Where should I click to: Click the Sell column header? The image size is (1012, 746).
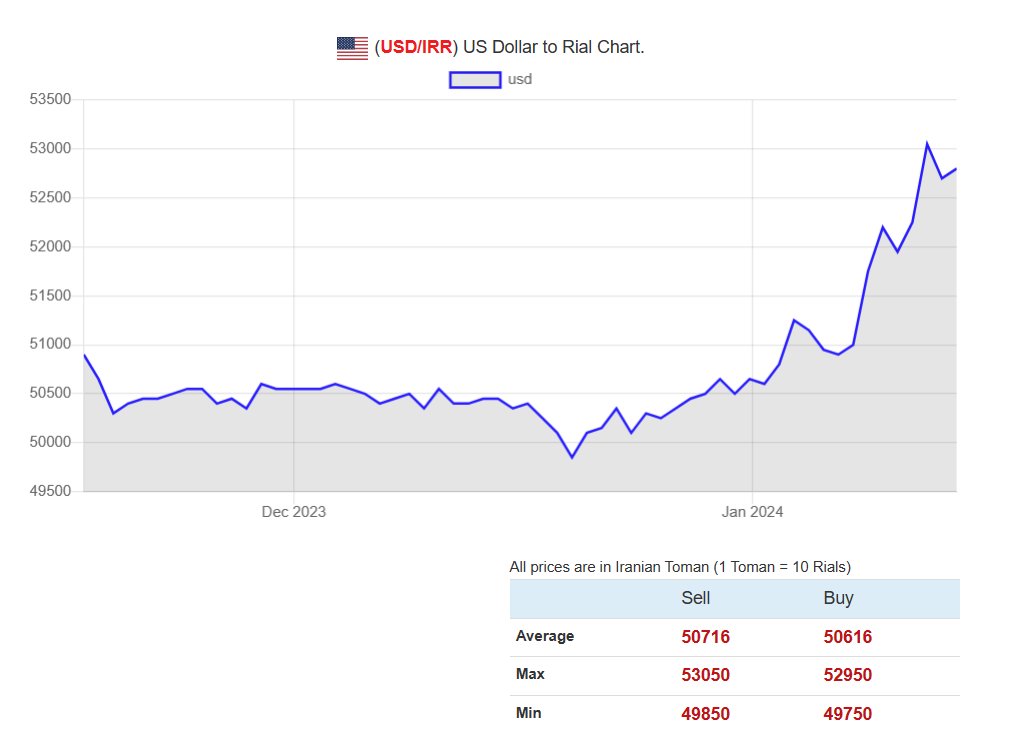click(696, 598)
